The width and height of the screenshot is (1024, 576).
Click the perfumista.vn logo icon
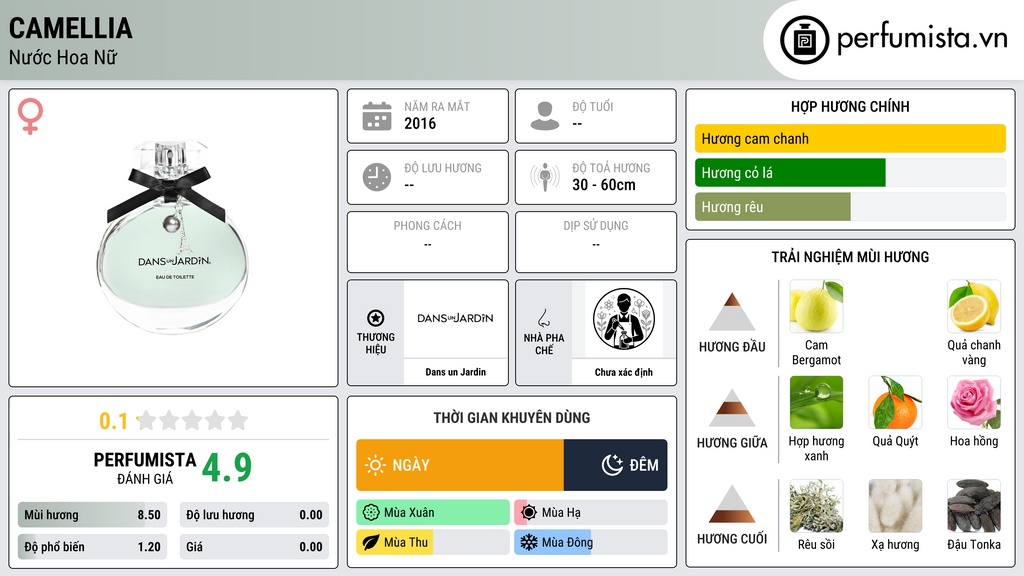coord(804,40)
